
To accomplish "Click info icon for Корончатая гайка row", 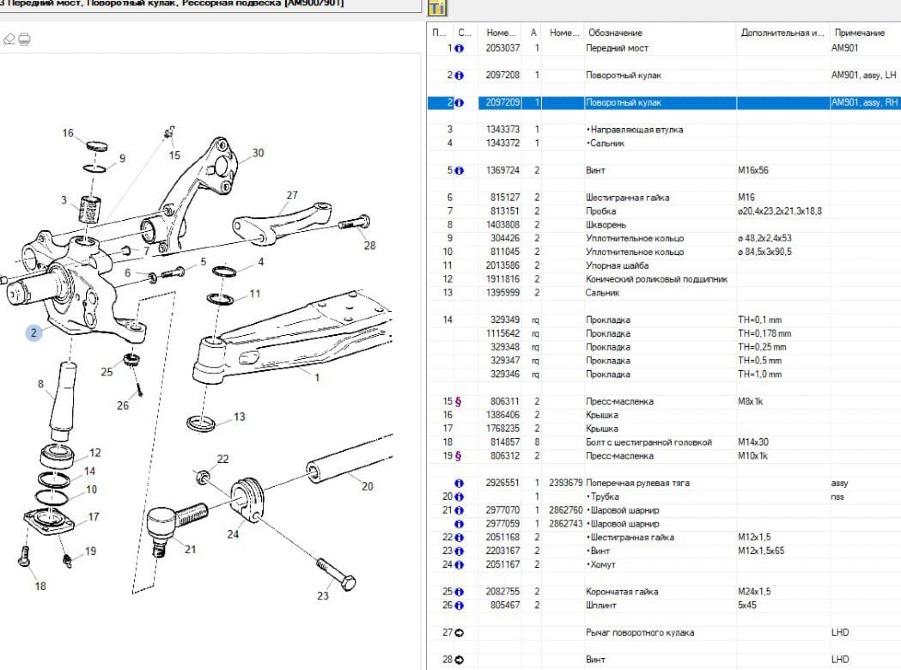I will [459, 592].
